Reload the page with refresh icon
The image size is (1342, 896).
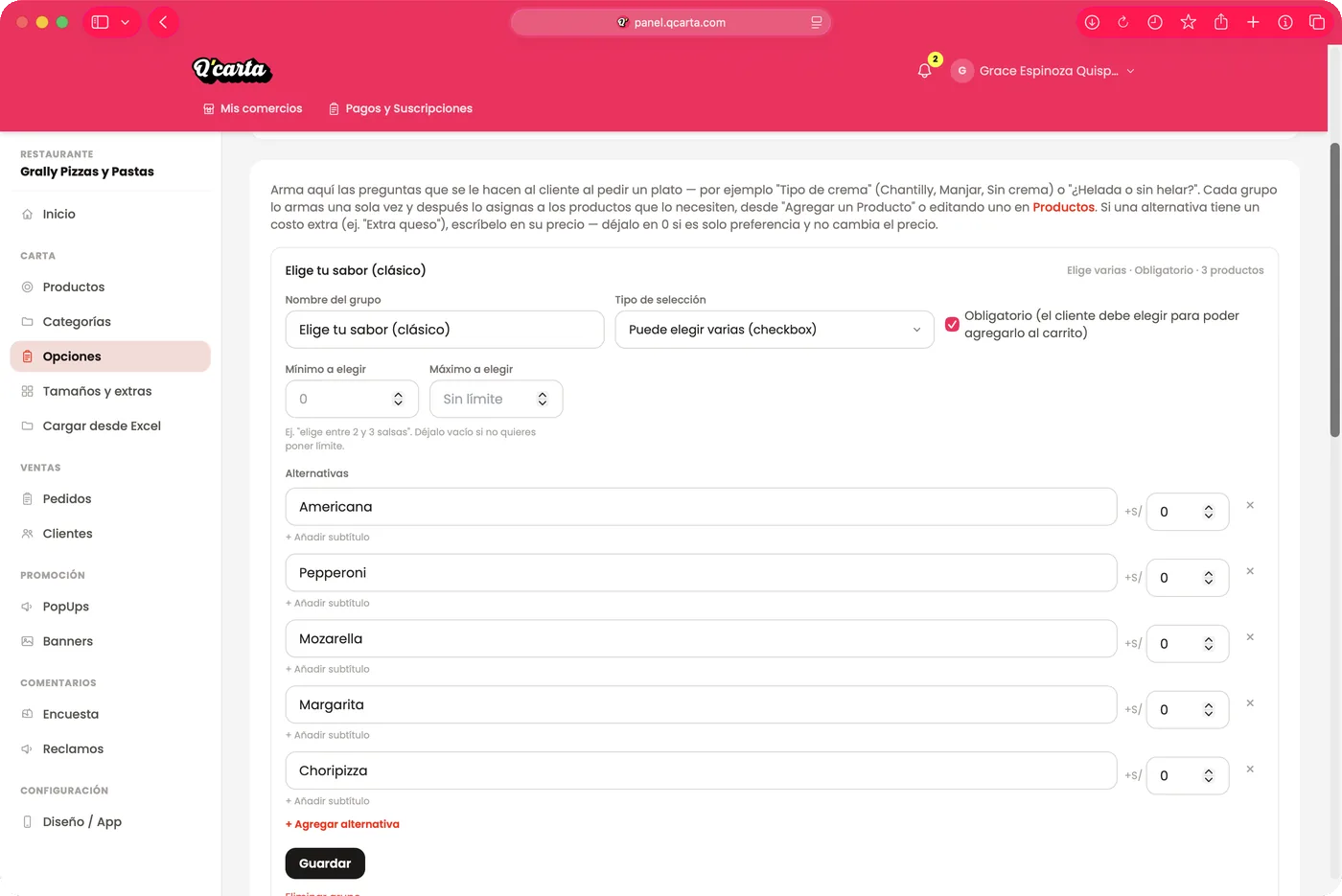tap(1123, 22)
